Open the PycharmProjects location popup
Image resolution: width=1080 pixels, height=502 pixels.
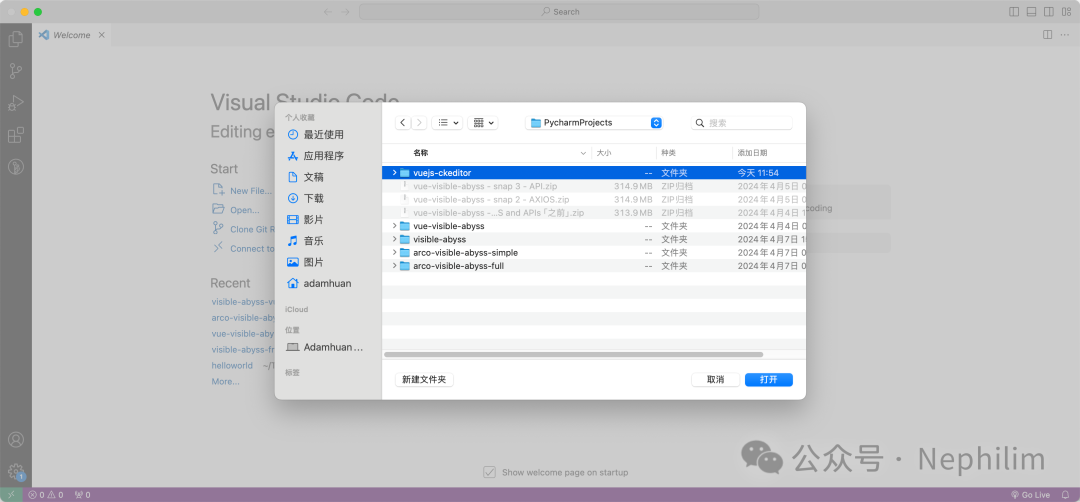[x=594, y=123]
